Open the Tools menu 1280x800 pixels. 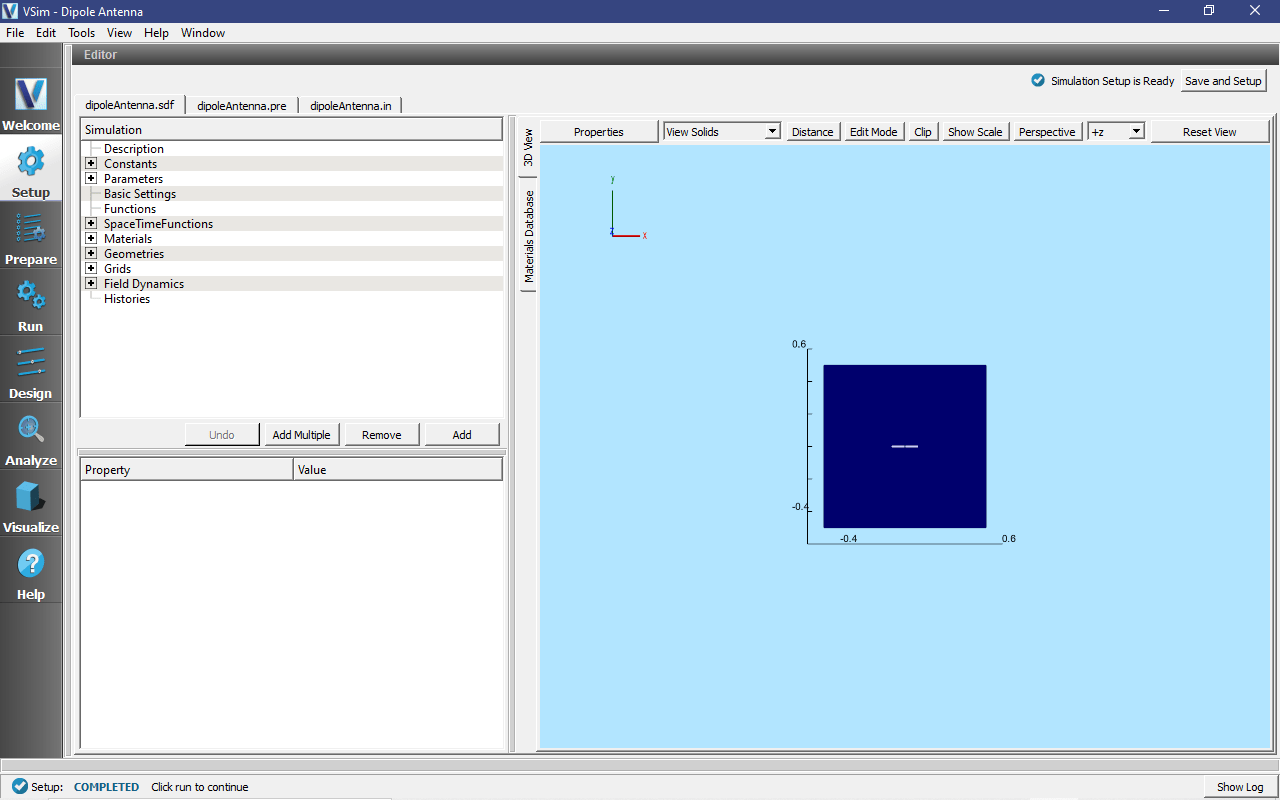tap(81, 32)
